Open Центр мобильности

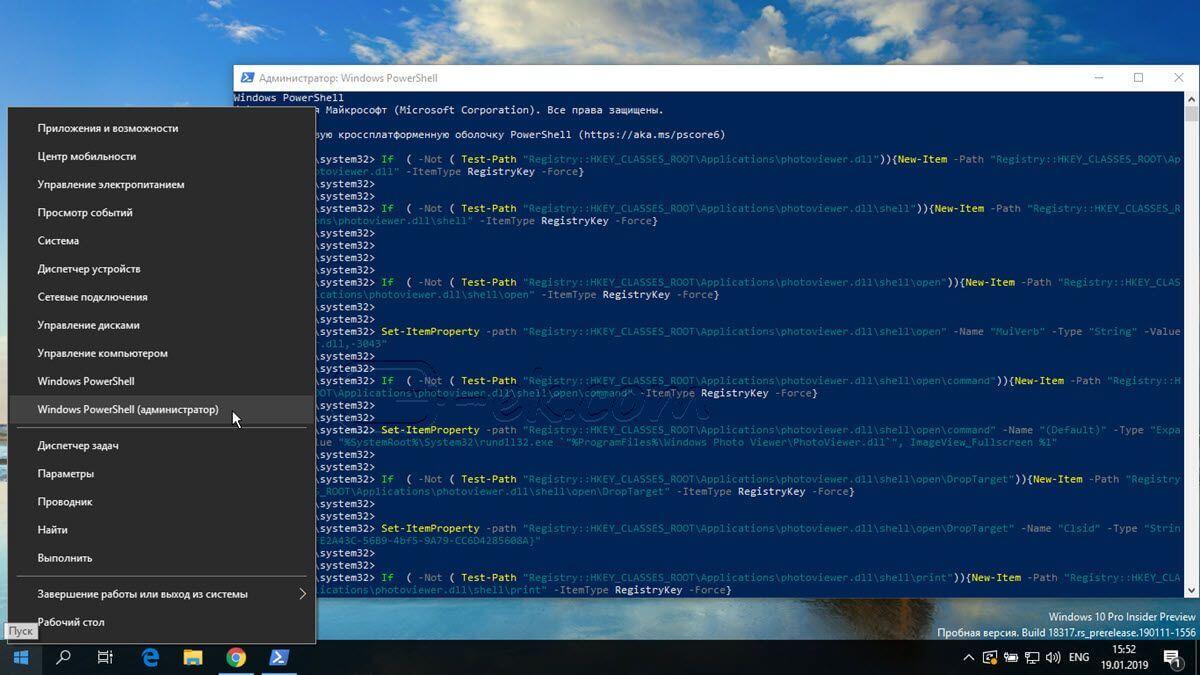(162, 156)
